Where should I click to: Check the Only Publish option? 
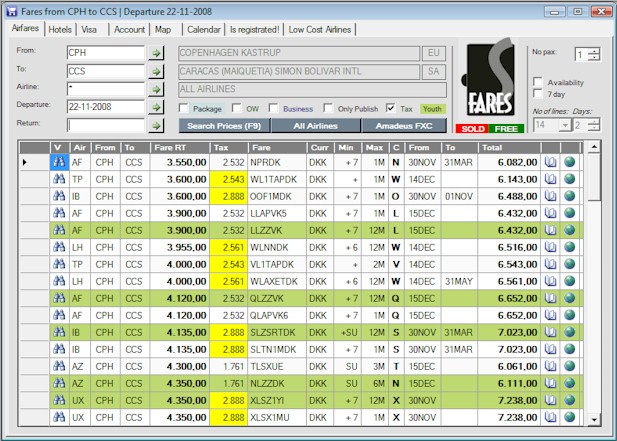[x=328, y=108]
